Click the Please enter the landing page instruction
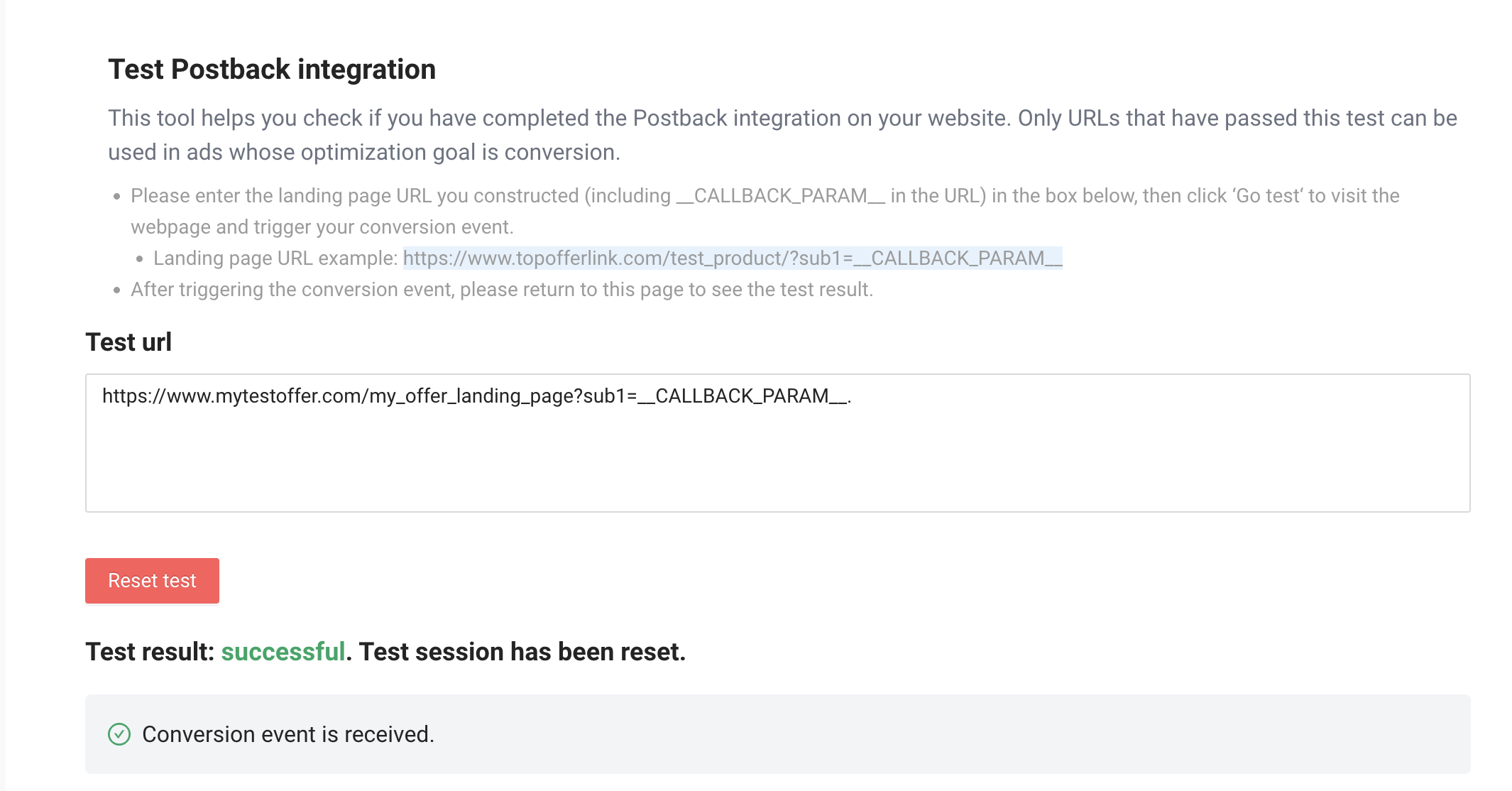The height and width of the screenshot is (791, 1512). pos(765,211)
